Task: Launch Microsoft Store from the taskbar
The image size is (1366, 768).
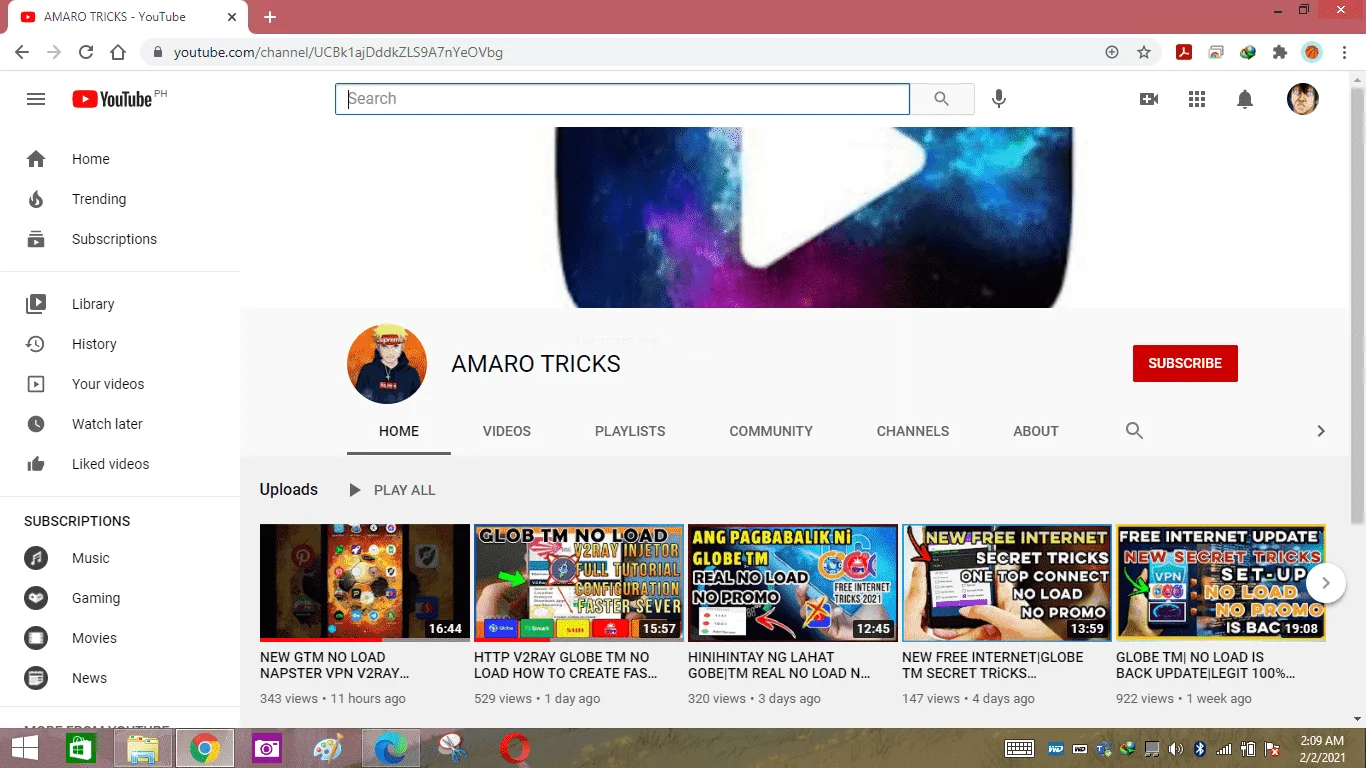Action: point(81,748)
